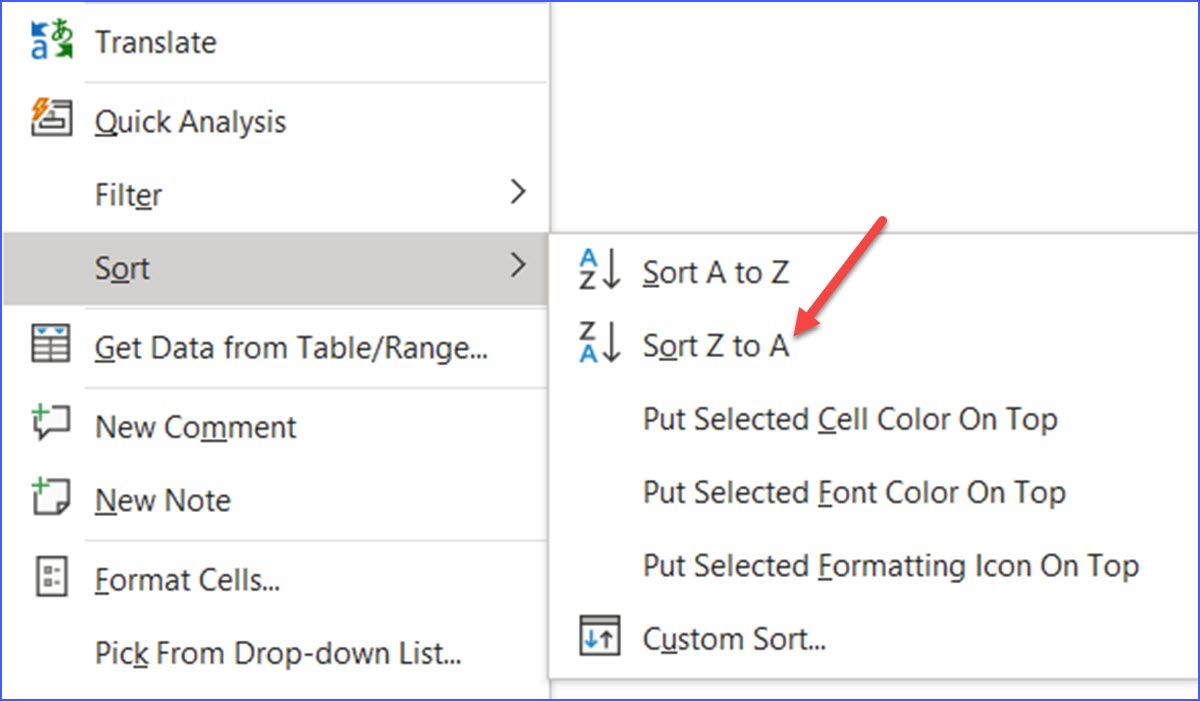Expand the Filter submenu arrow
This screenshot has height=701, width=1200.
tap(517, 192)
